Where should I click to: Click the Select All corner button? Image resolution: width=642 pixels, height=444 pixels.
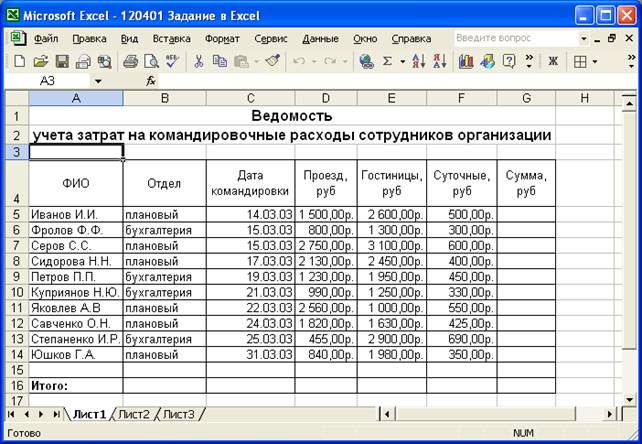[x=17, y=98]
